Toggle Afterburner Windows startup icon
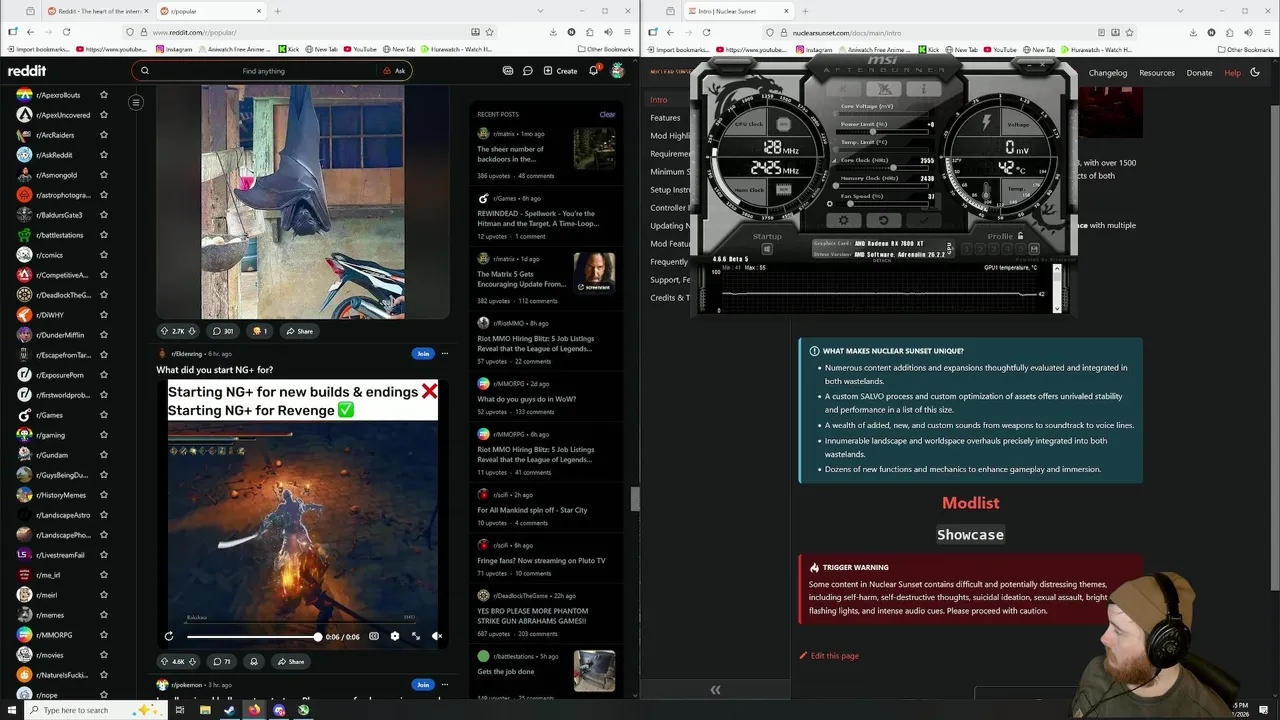 click(767, 249)
